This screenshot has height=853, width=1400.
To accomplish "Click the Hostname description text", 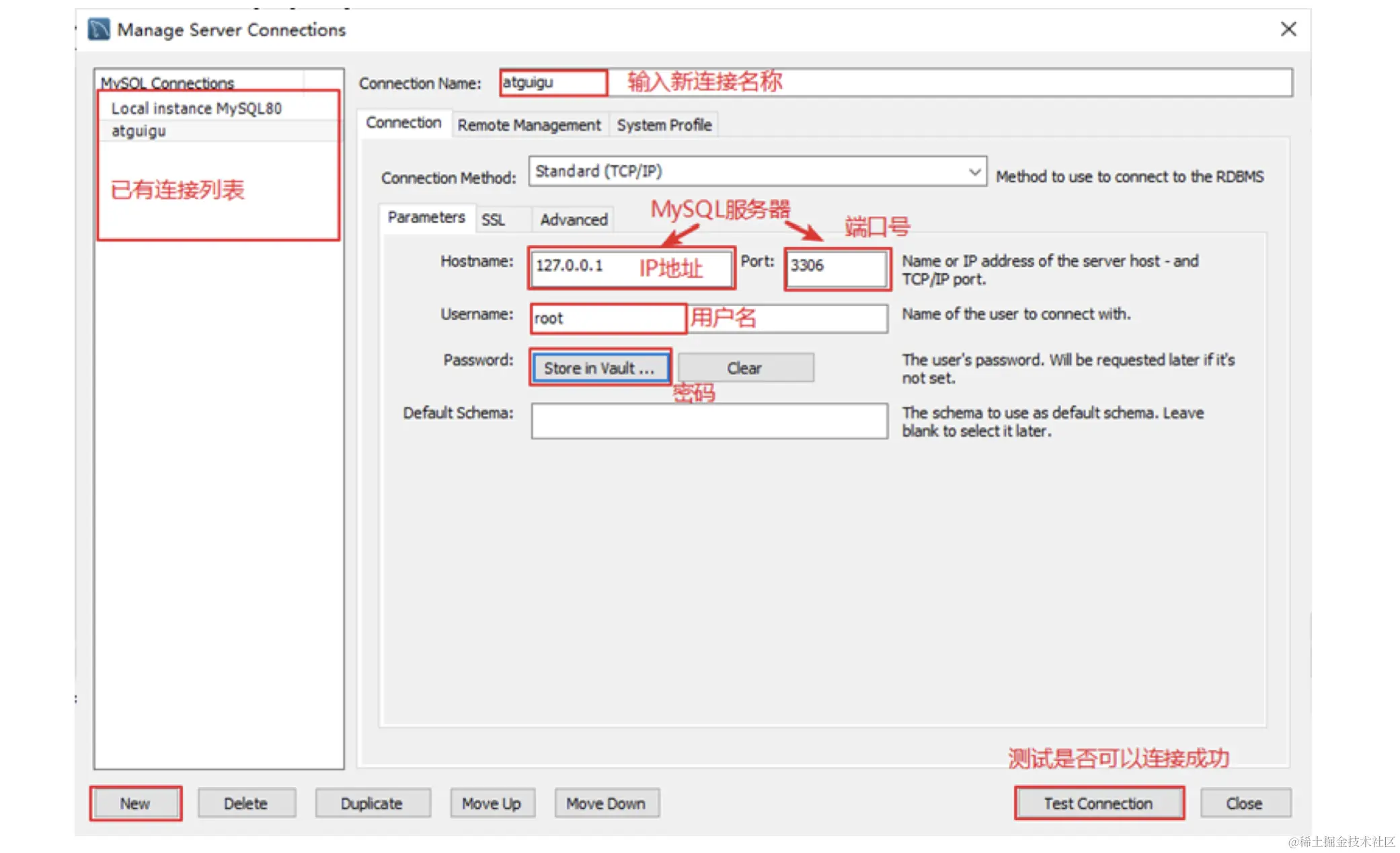I will click(x=1050, y=270).
